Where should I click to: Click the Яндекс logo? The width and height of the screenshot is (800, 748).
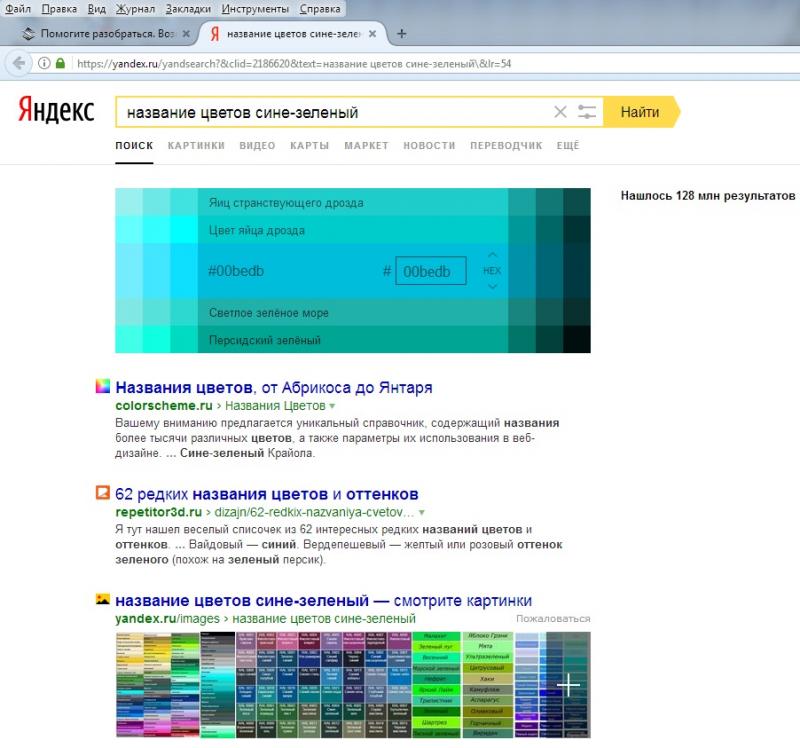56,111
